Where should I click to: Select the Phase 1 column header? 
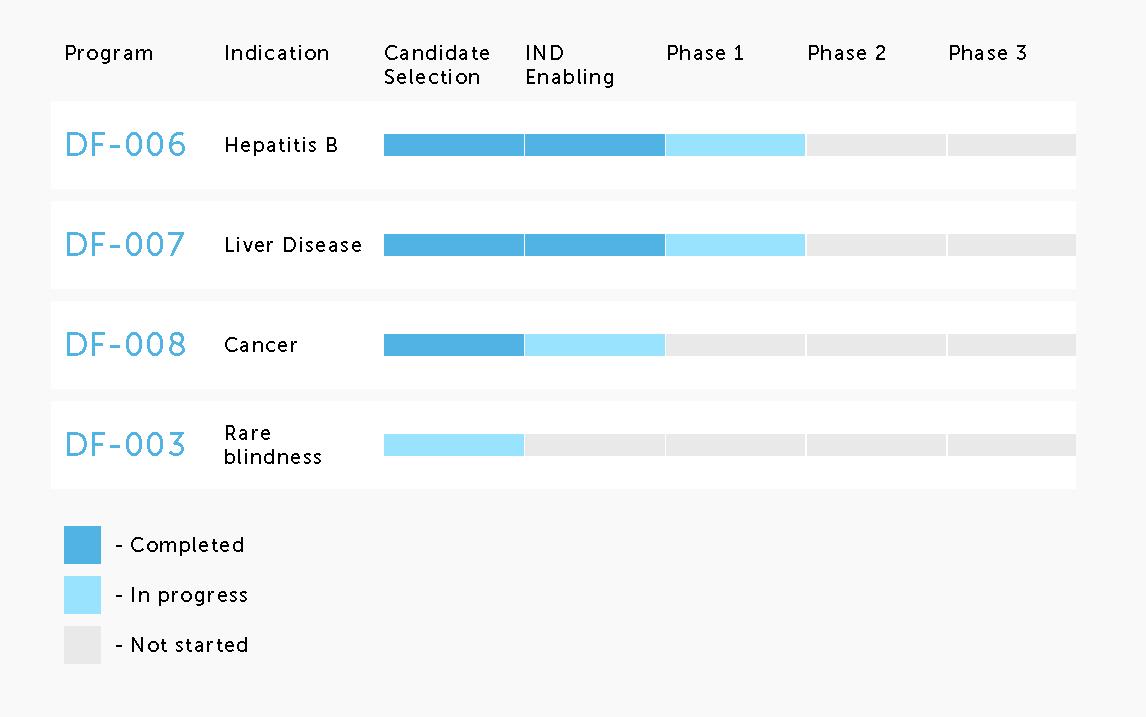705,53
